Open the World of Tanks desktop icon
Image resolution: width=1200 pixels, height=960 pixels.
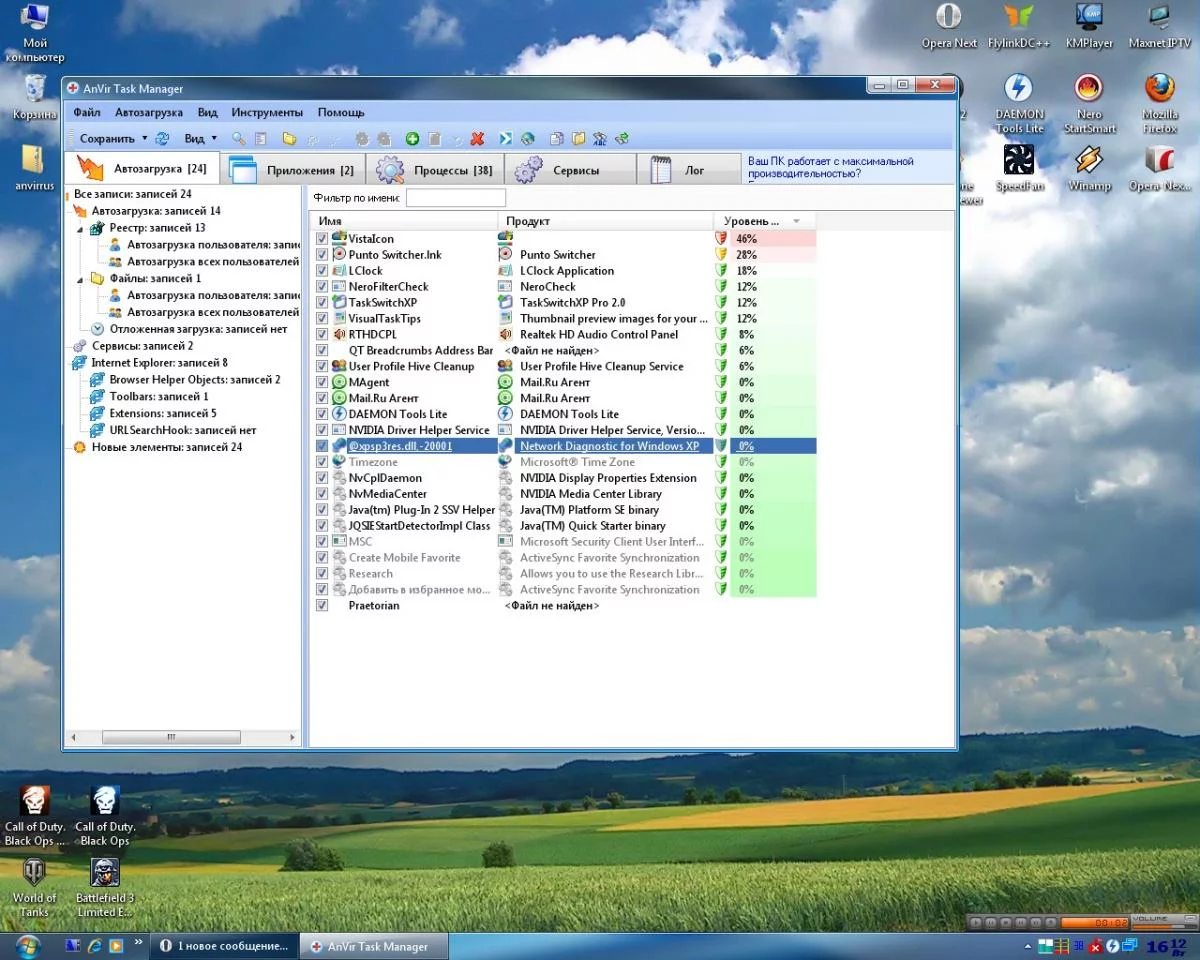[x=35, y=887]
